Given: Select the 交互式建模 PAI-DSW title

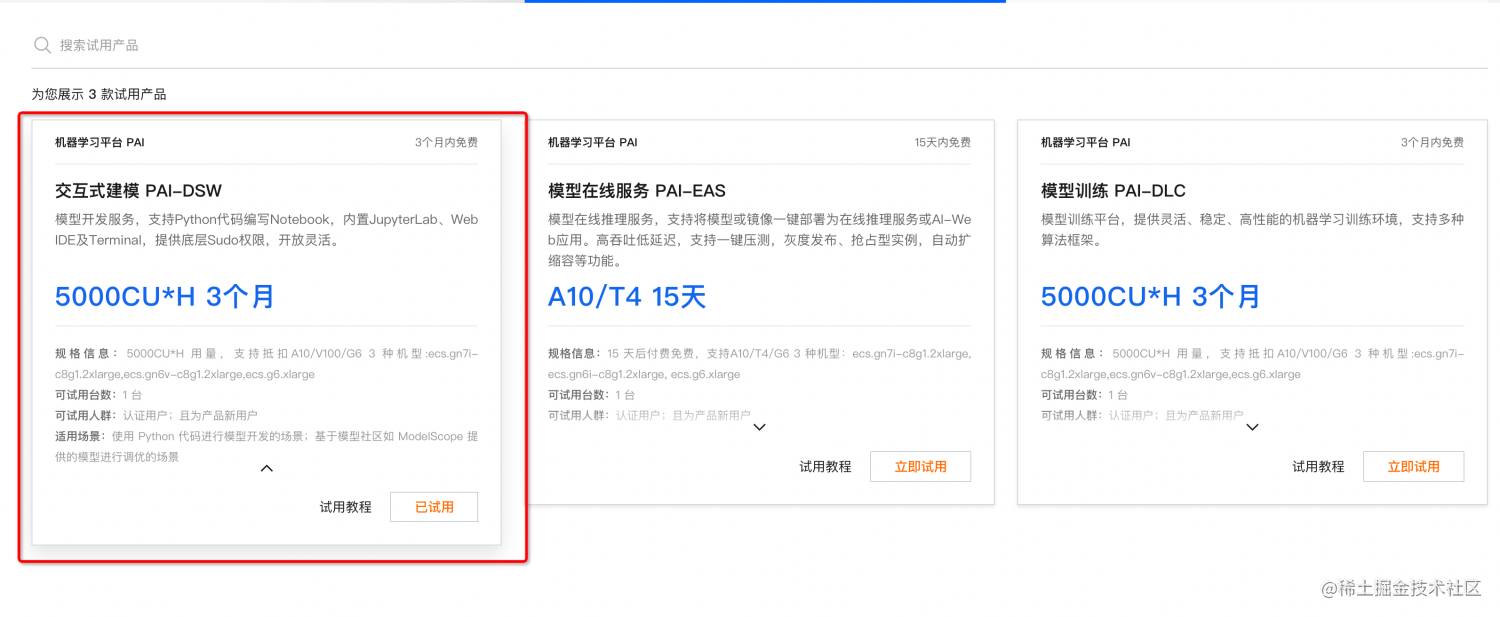Looking at the screenshot, I should pyautogui.click(x=138, y=190).
